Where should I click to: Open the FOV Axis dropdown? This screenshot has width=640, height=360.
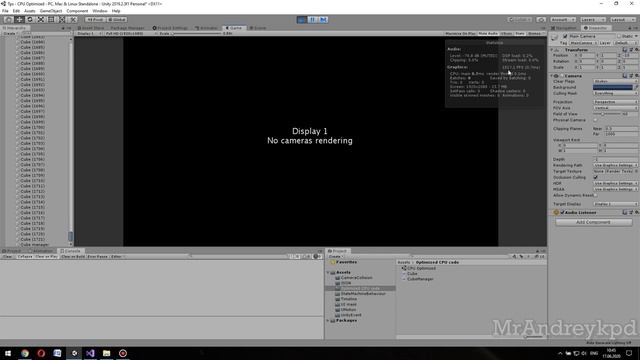coord(615,108)
